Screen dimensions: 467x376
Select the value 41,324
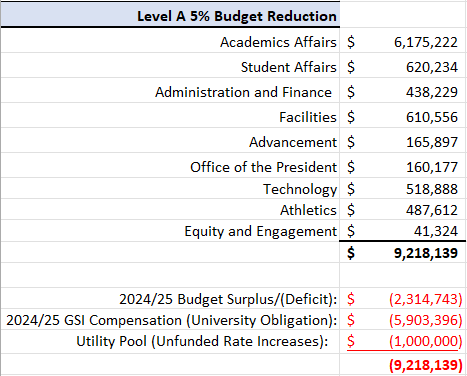coord(436,231)
